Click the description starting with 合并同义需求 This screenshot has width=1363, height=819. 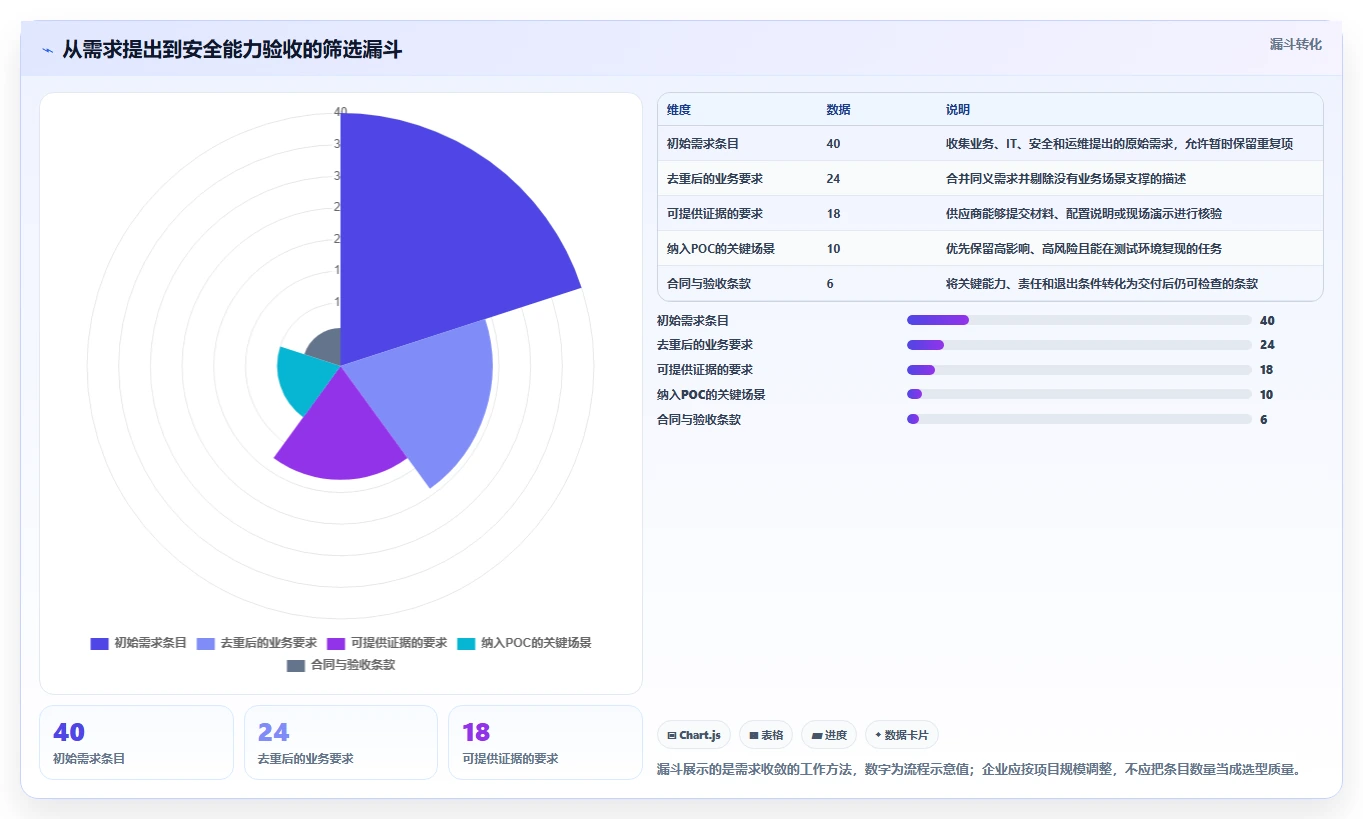point(1066,178)
